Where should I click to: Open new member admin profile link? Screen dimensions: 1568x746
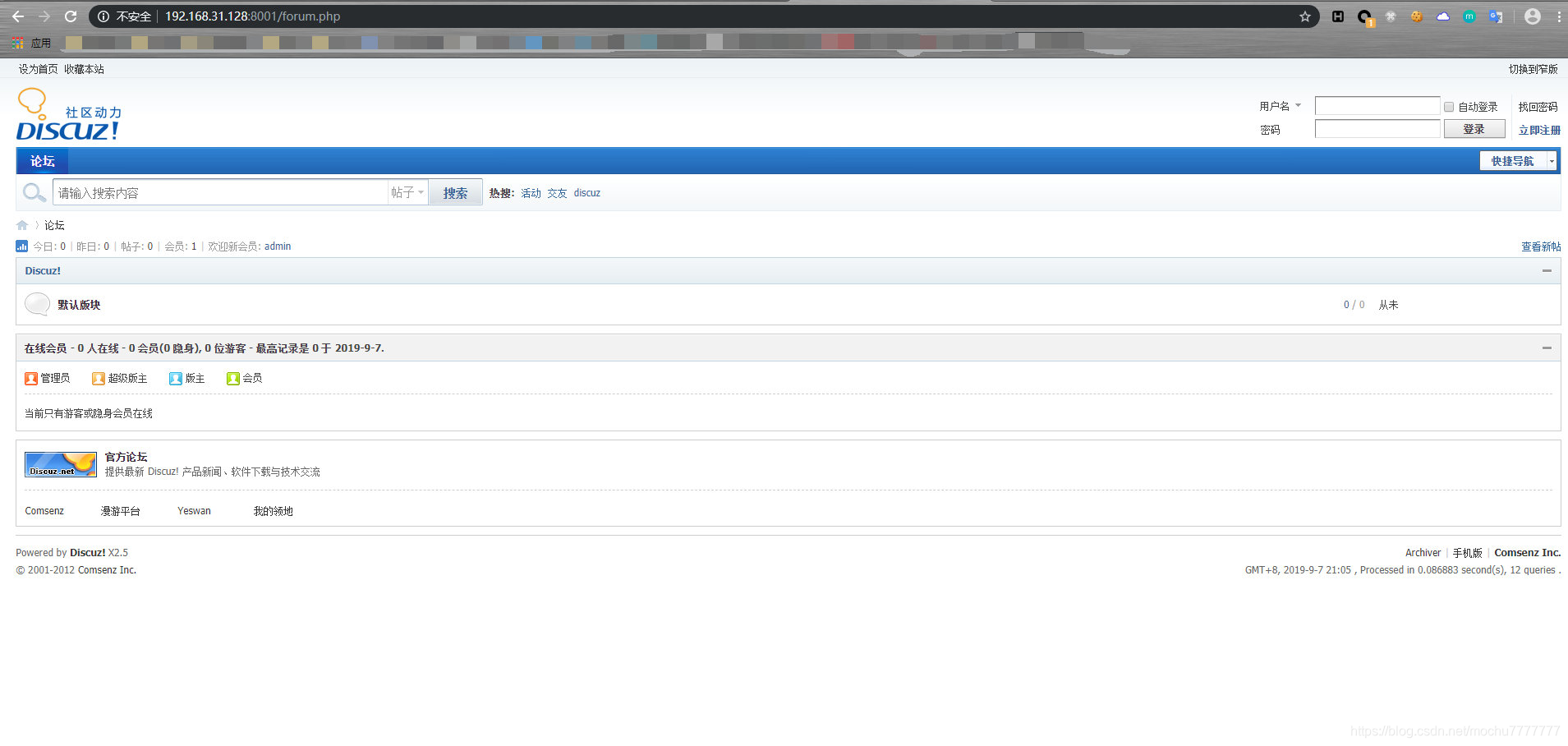[278, 246]
